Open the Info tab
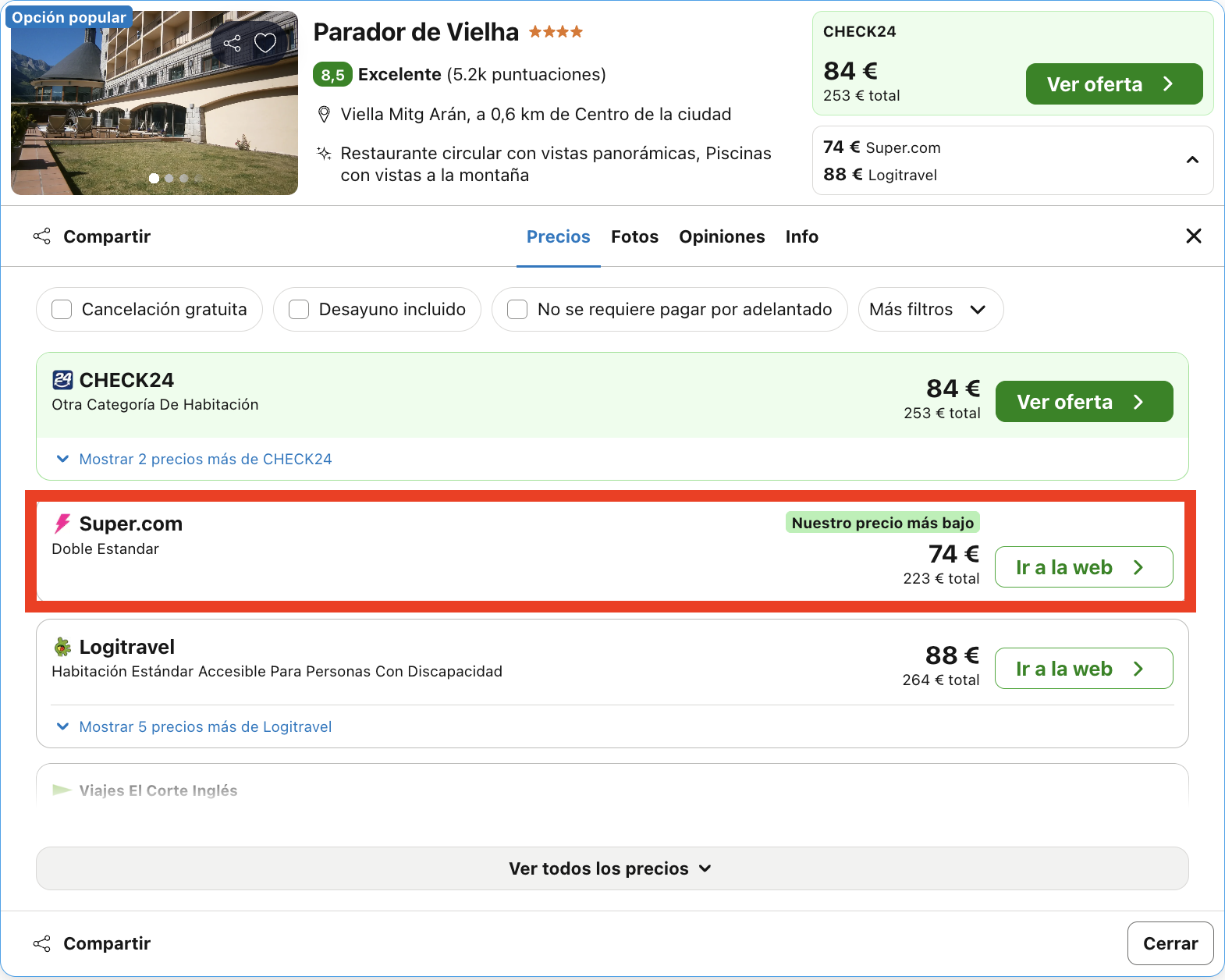The image size is (1225, 980). 801,236
